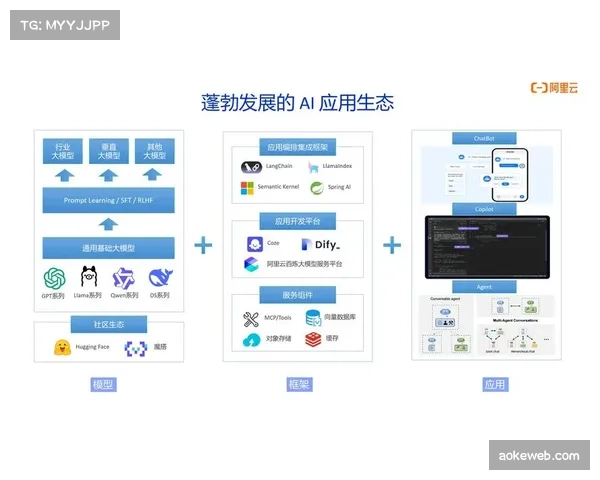Click the 通用基础大模型 bar

point(108,248)
